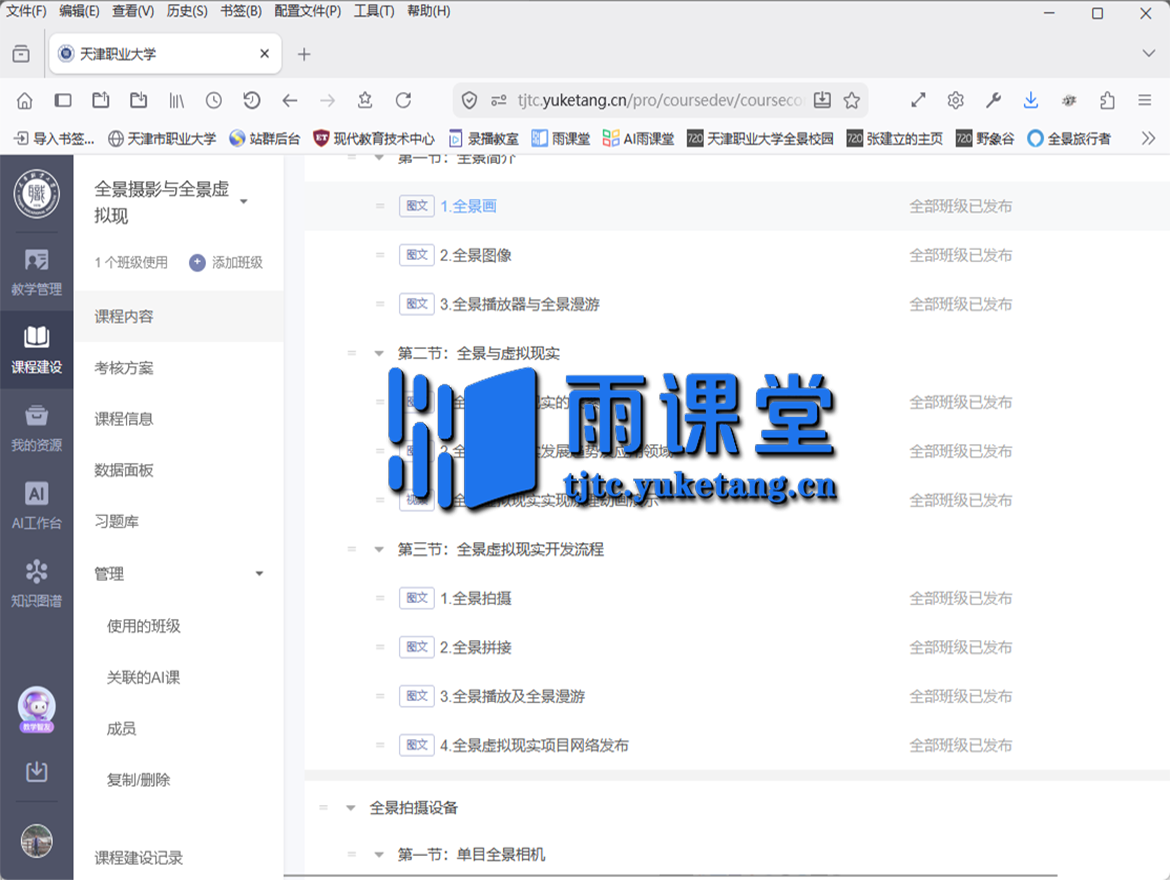Collapse the 全景拍摄设备 chapter
Screen dimensions: 1170x880
(x=351, y=807)
